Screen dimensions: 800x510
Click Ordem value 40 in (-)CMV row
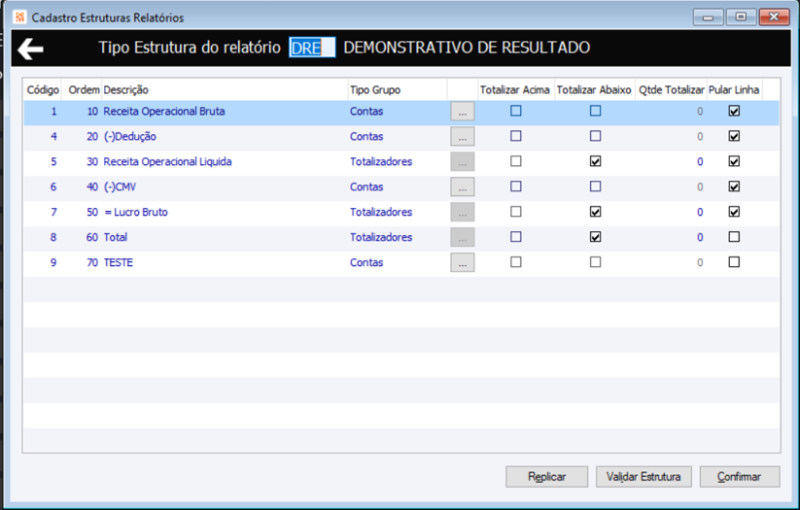[92, 187]
